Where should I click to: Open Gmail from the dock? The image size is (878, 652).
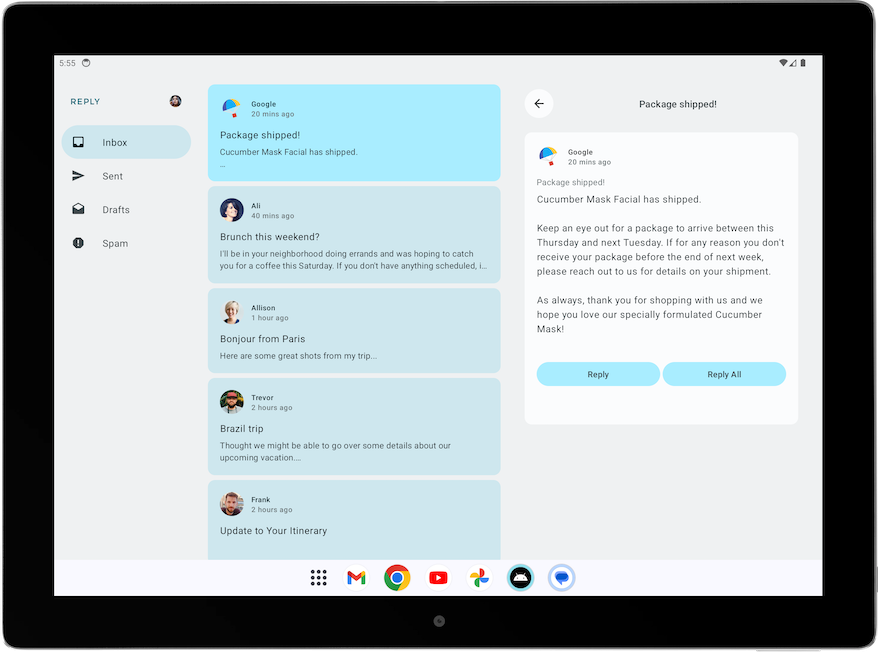355,577
